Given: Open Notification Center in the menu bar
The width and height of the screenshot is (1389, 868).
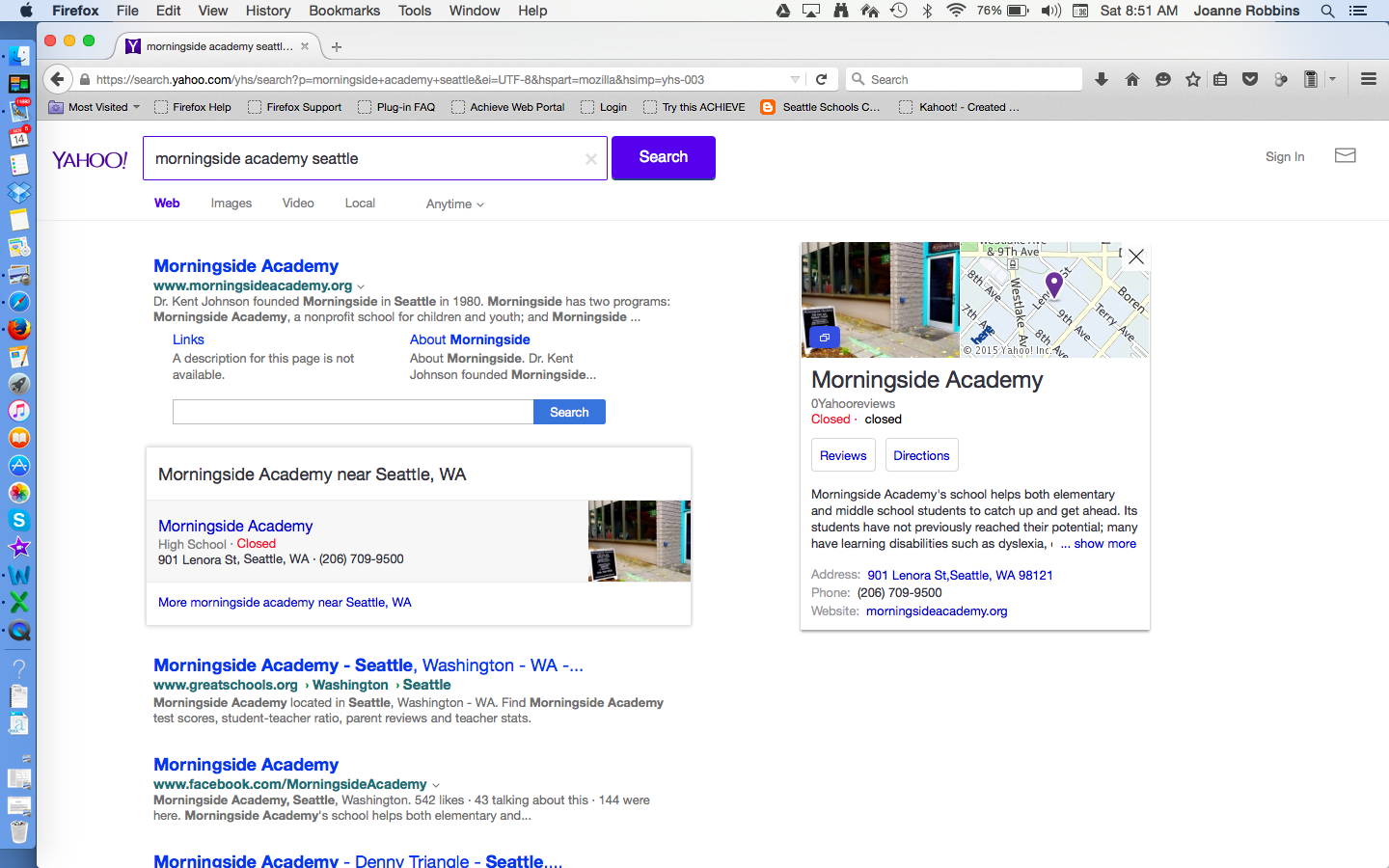Looking at the screenshot, I should point(1358,11).
